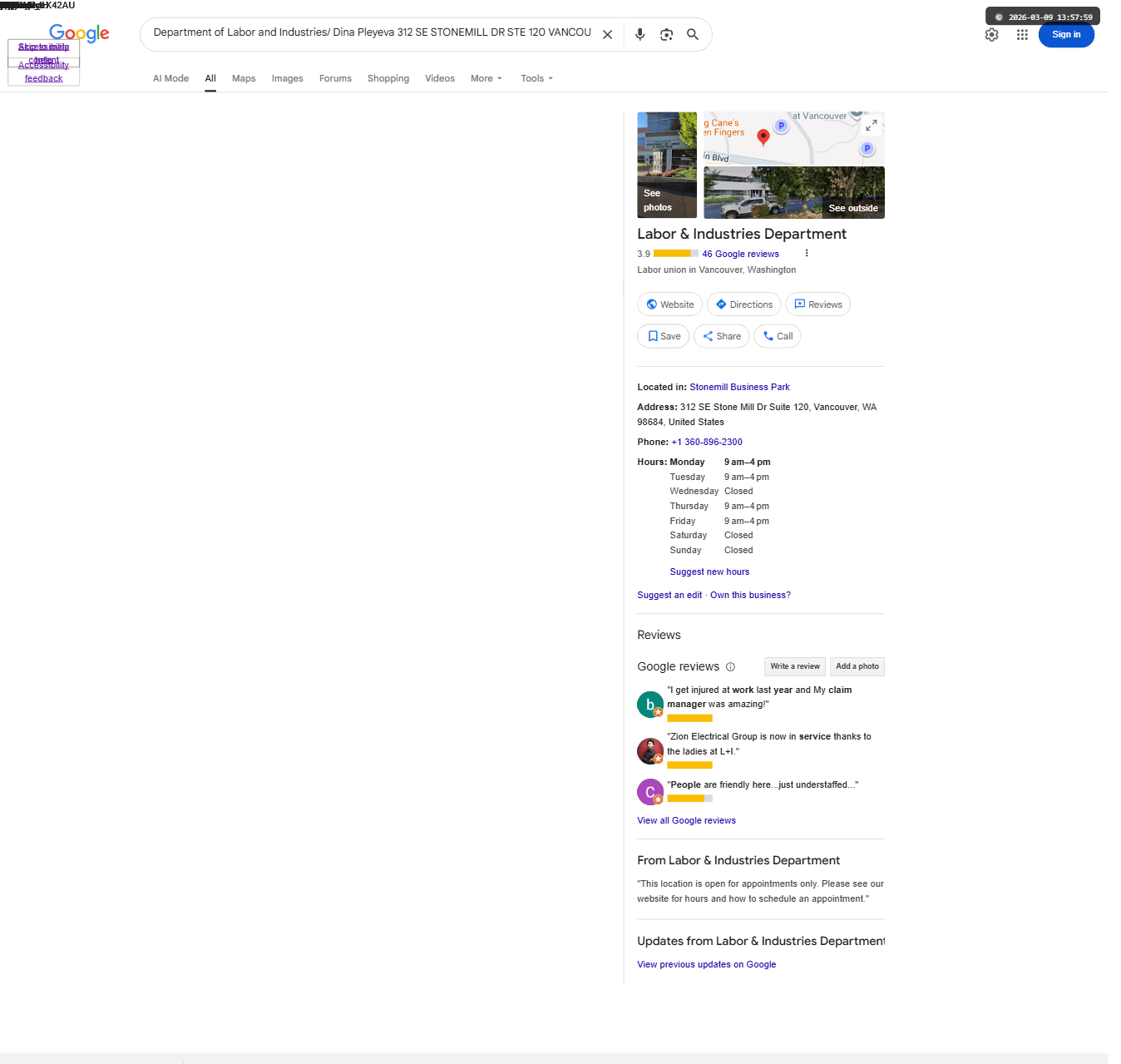Switch to Videos tab
Image resolution: width=1121 pixels, height=1064 pixels.
(440, 78)
